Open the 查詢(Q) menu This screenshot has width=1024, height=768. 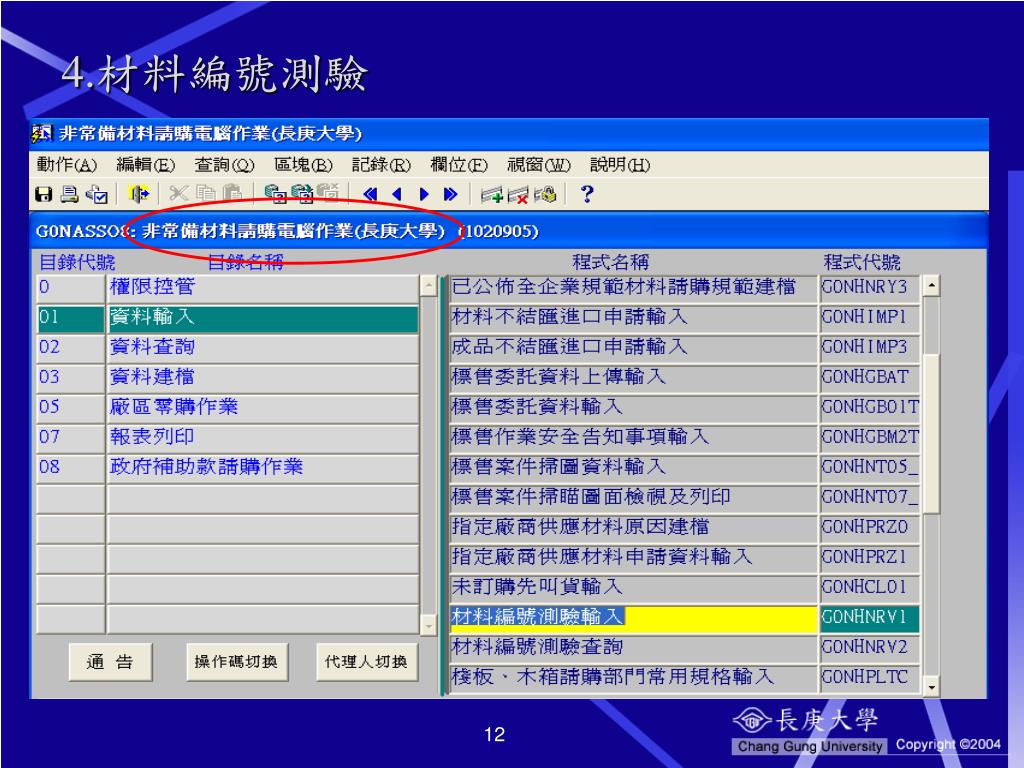pyautogui.click(x=224, y=165)
